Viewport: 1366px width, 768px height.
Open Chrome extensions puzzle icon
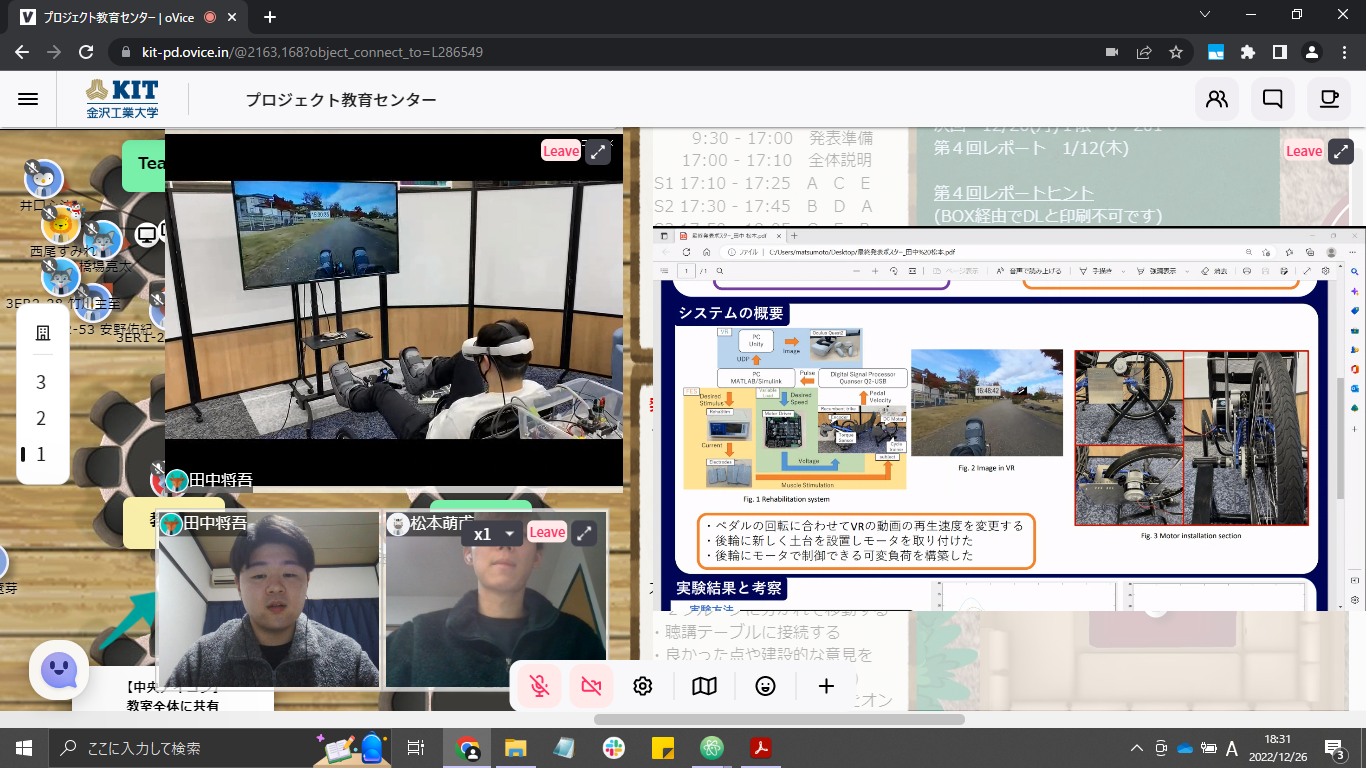(x=1247, y=52)
